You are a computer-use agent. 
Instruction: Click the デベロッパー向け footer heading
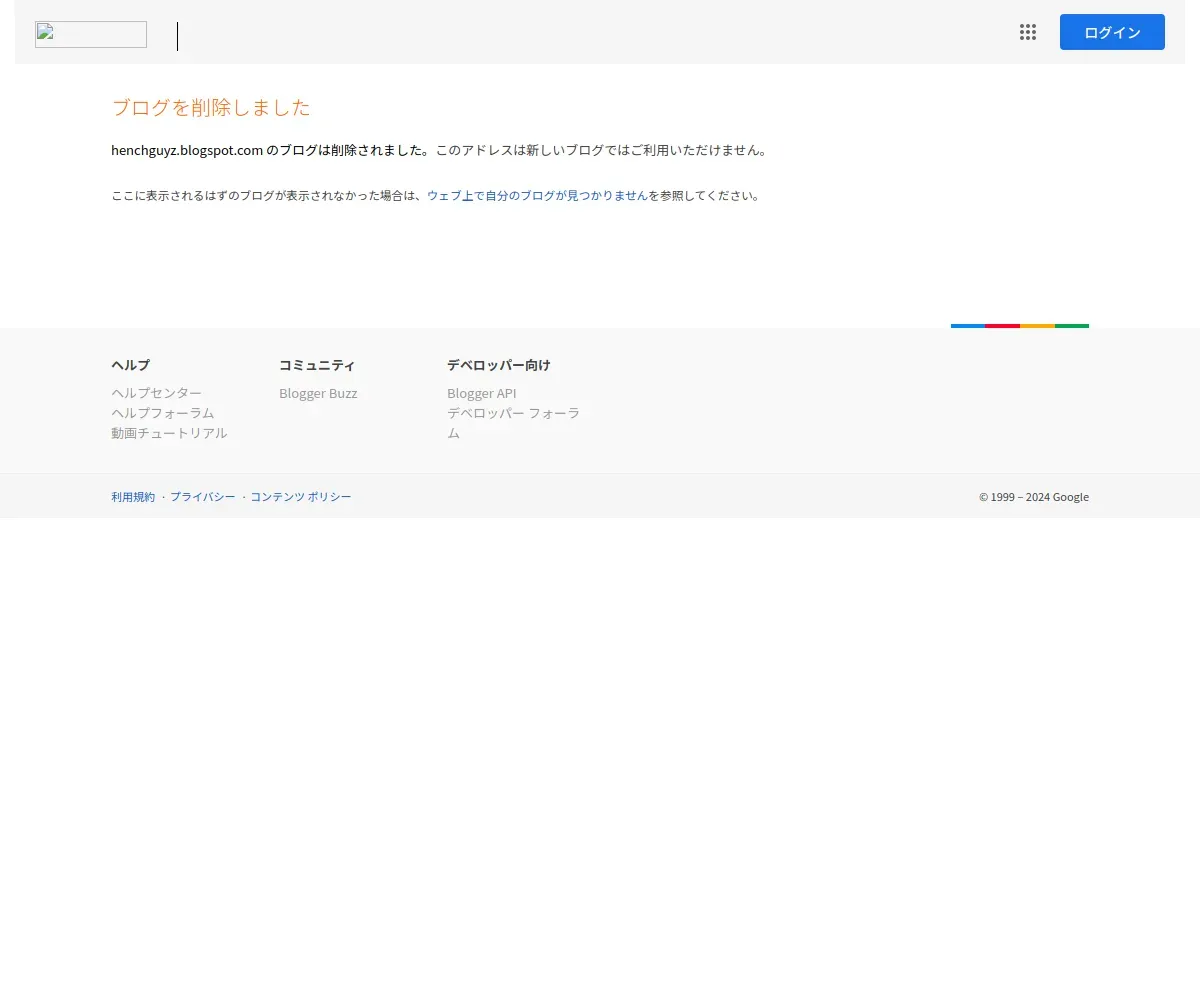[499, 365]
